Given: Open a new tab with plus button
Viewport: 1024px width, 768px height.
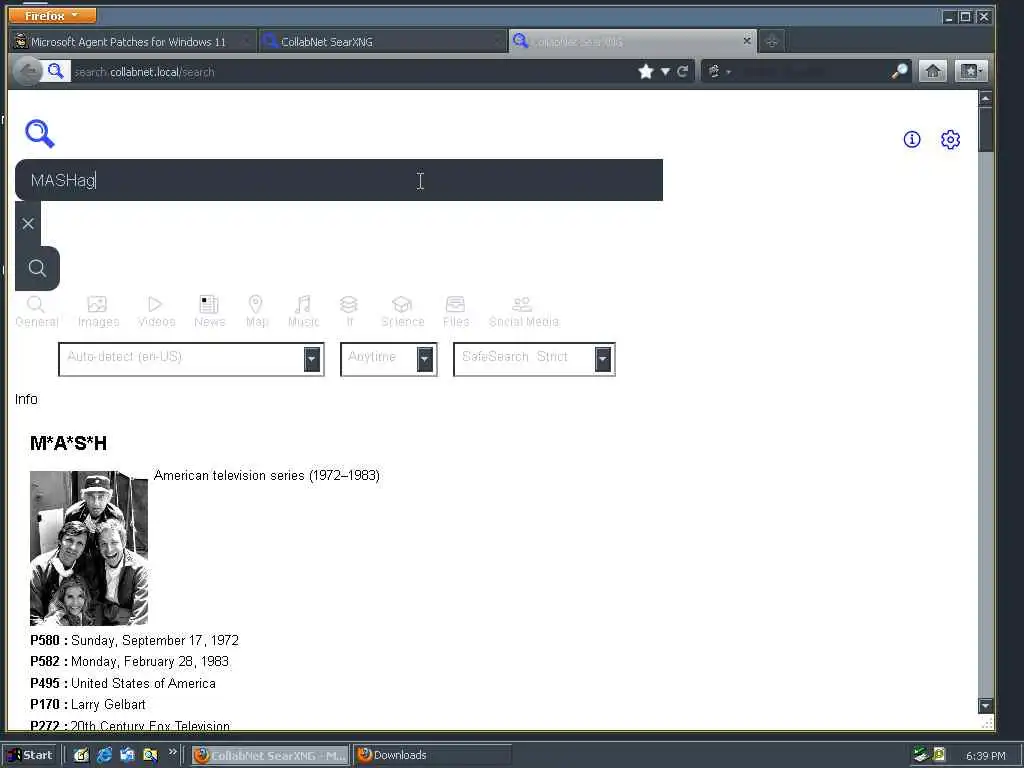Looking at the screenshot, I should click(x=772, y=41).
